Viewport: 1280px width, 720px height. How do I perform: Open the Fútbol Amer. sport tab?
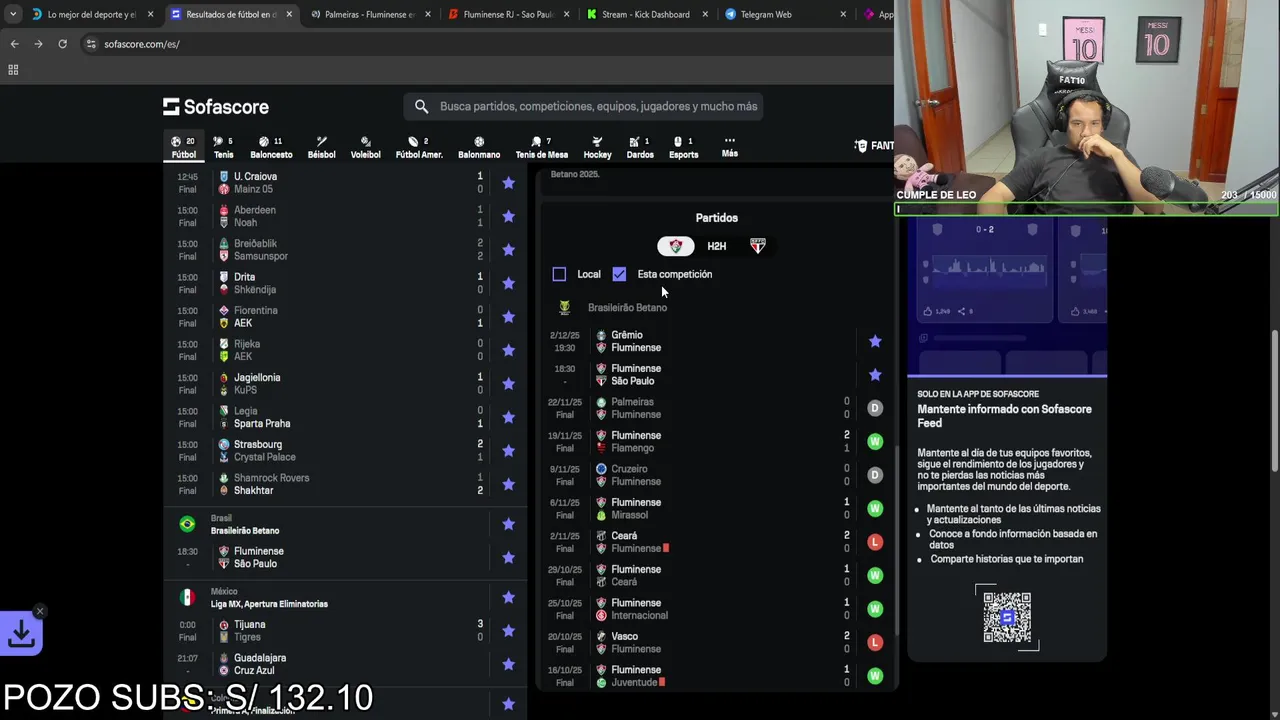pos(419,148)
